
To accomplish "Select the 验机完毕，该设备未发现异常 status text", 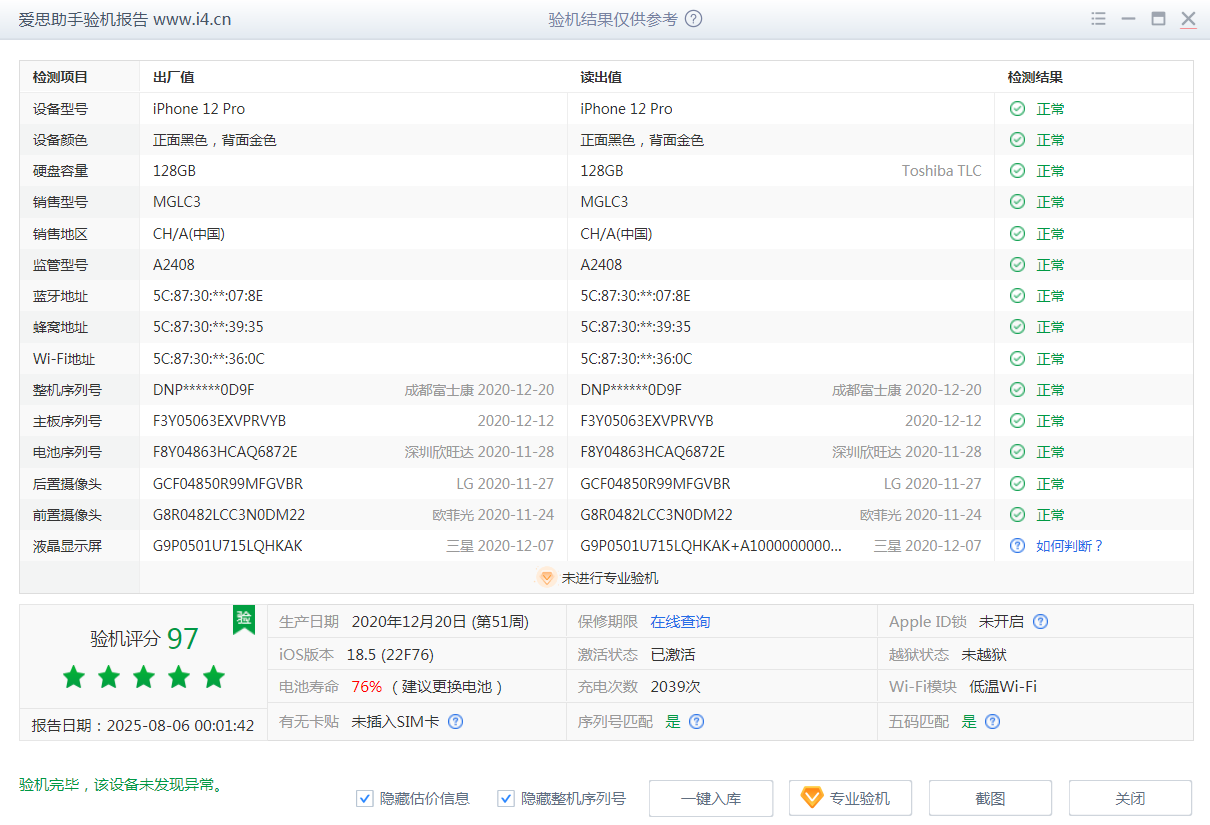I will [x=121, y=785].
